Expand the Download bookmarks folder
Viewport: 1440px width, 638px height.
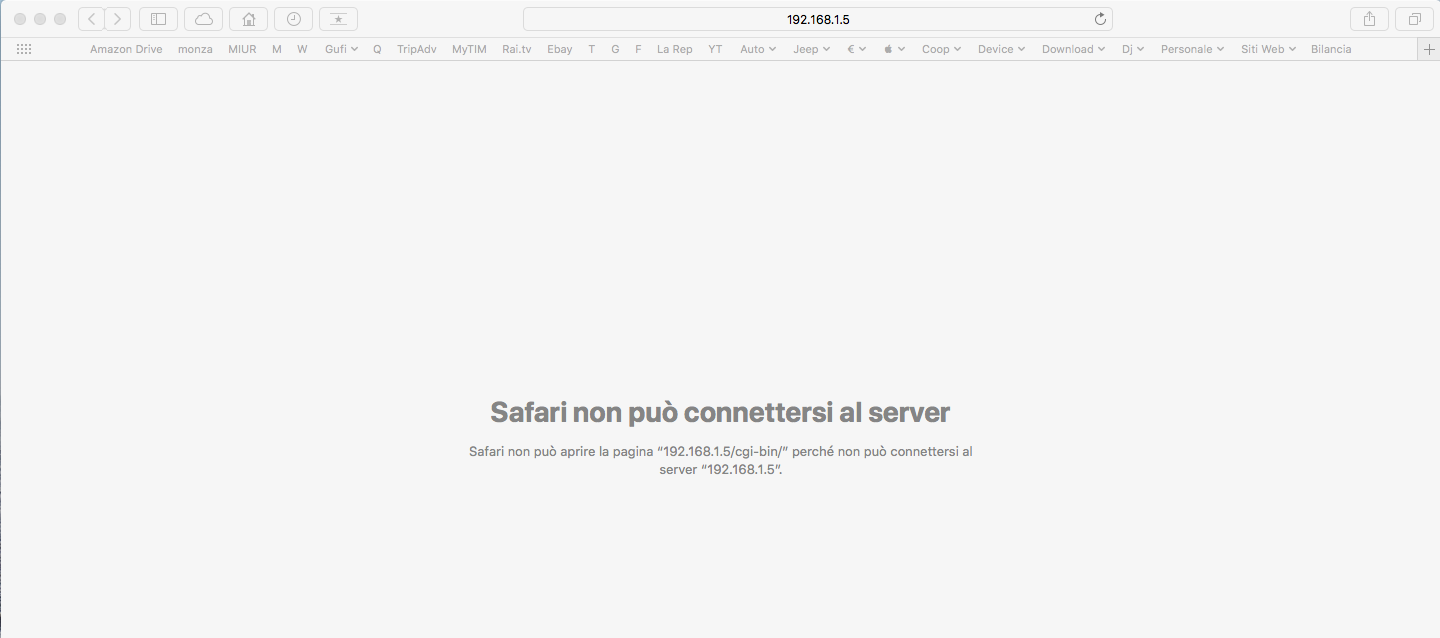click(1073, 49)
